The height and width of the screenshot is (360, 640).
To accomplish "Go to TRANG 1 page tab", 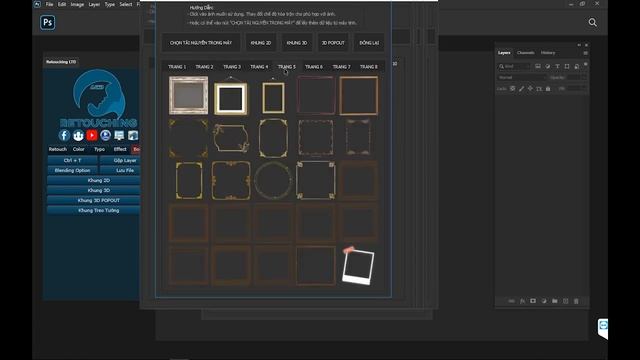I will 177,67.
